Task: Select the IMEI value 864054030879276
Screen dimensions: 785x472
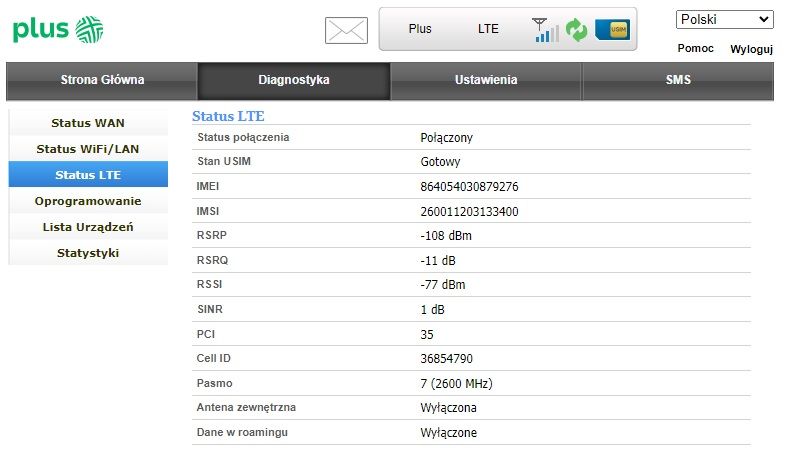Action: [x=469, y=187]
